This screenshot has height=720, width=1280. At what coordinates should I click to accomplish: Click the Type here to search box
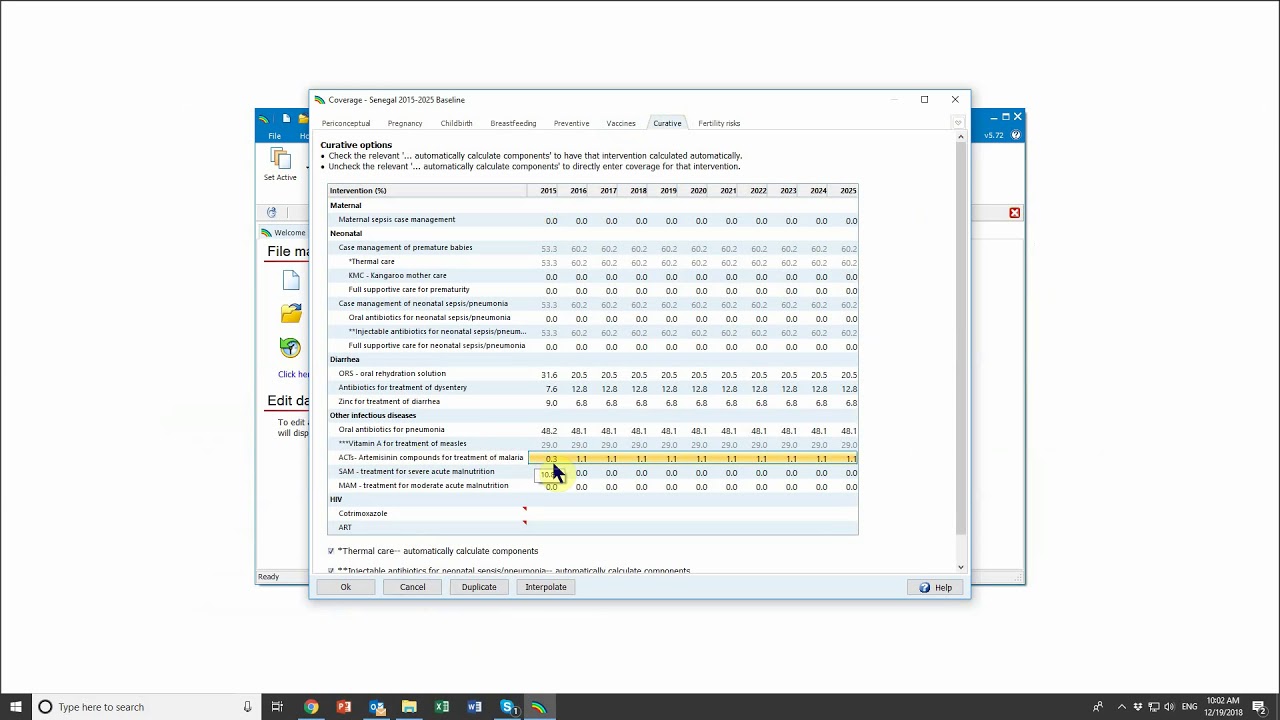point(144,707)
